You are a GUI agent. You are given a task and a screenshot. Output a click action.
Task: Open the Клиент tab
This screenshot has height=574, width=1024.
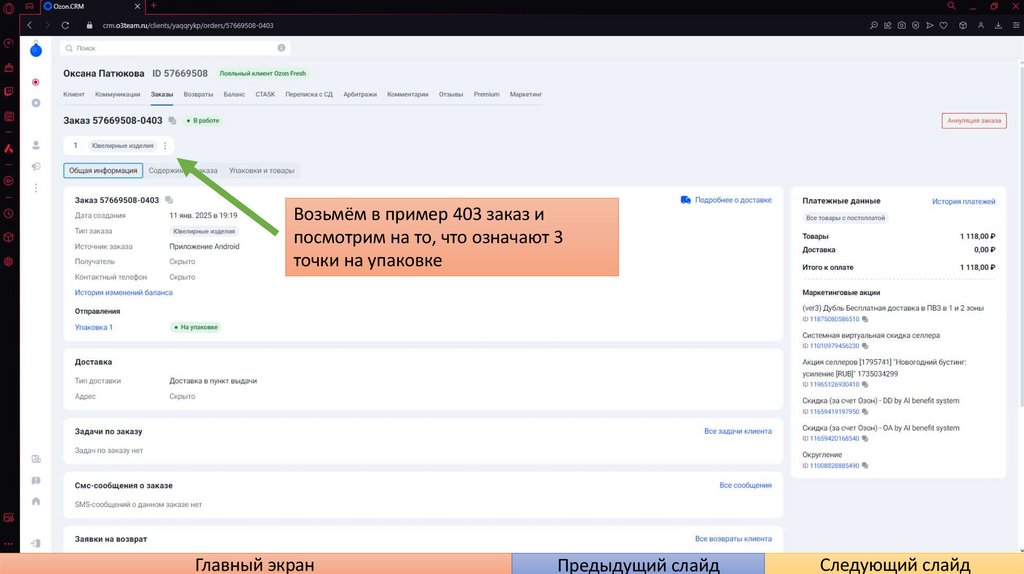click(x=74, y=95)
